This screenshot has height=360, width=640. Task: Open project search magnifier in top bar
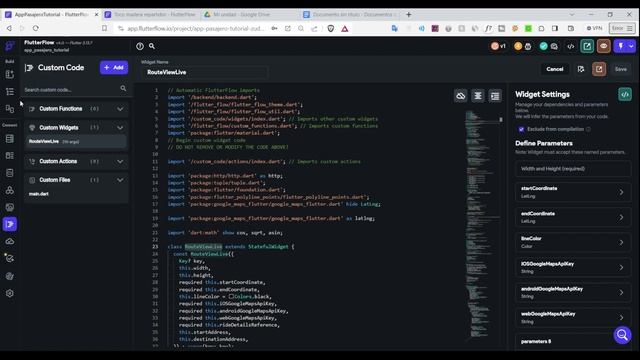(152, 46)
